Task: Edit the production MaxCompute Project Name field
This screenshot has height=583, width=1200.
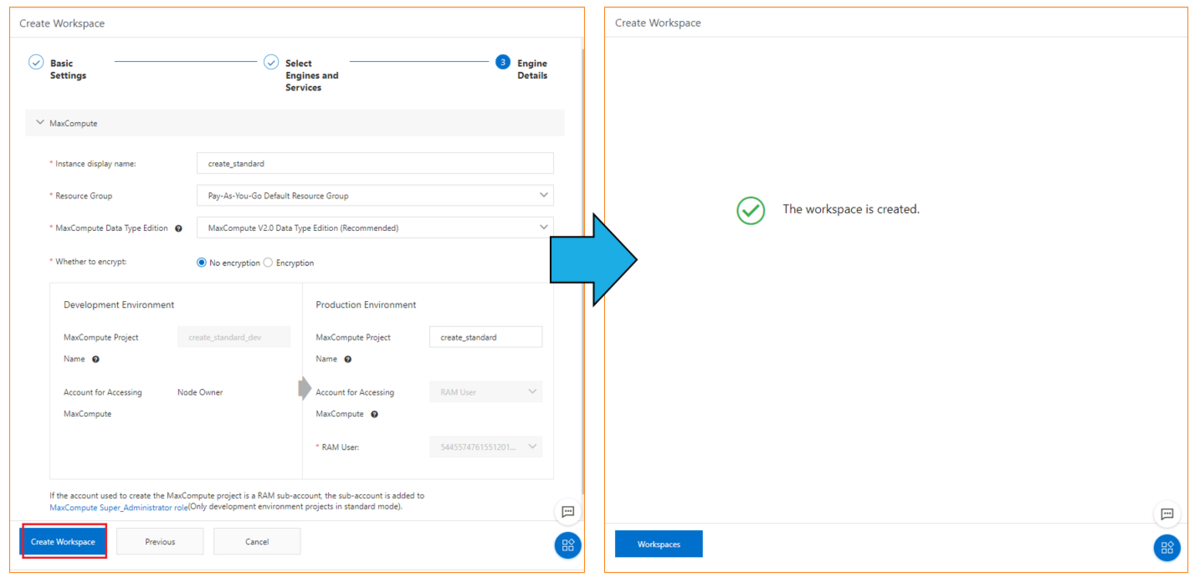Action: tap(486, 337)
